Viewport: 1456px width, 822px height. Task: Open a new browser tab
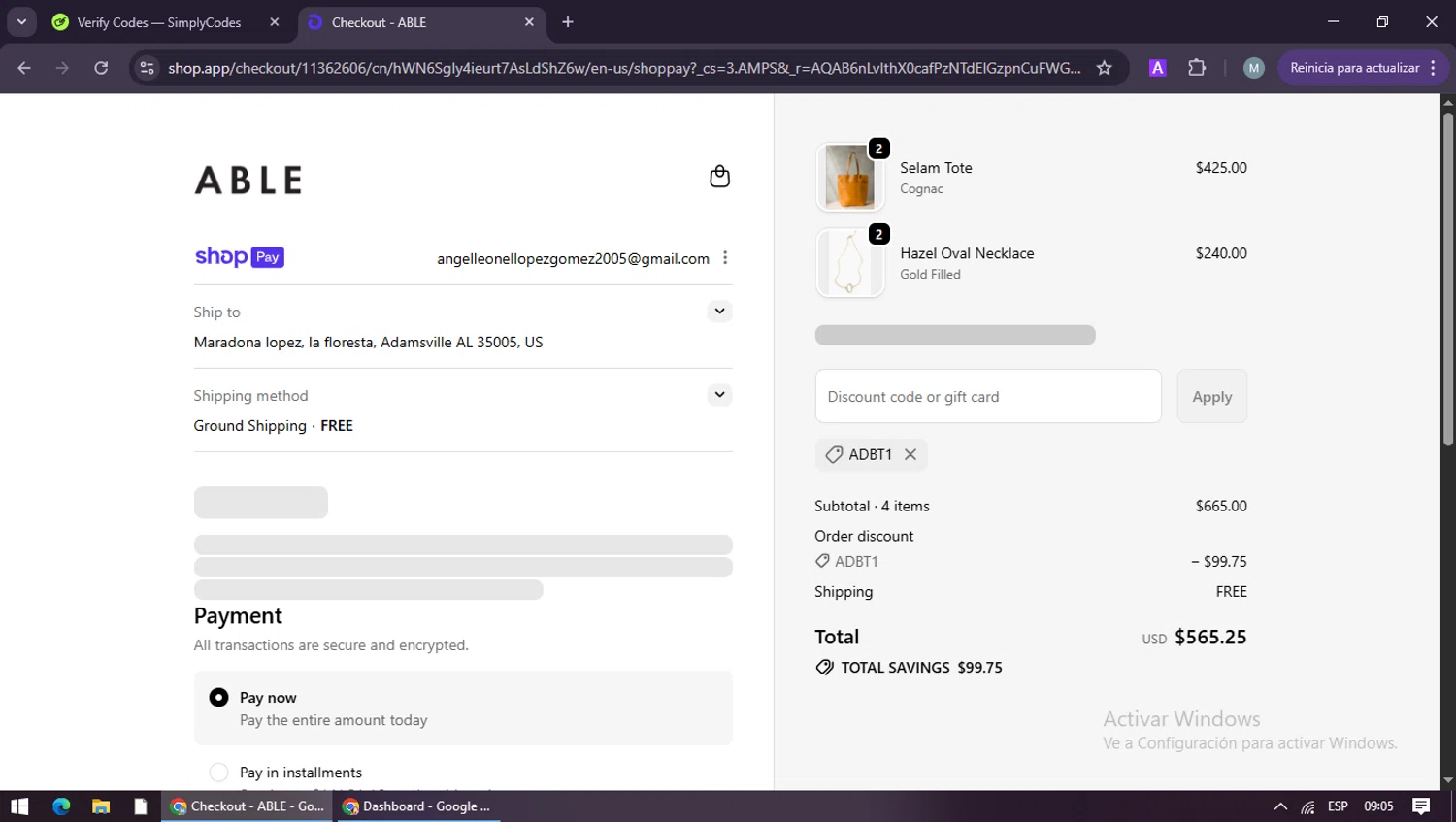(x=568, y=22)
